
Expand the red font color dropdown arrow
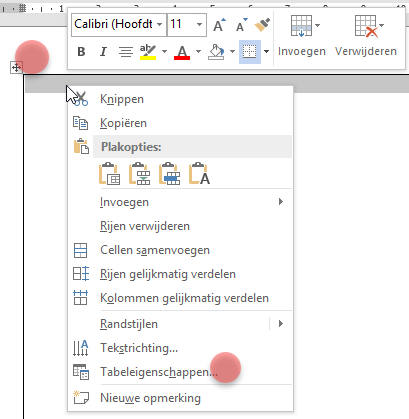198,51
